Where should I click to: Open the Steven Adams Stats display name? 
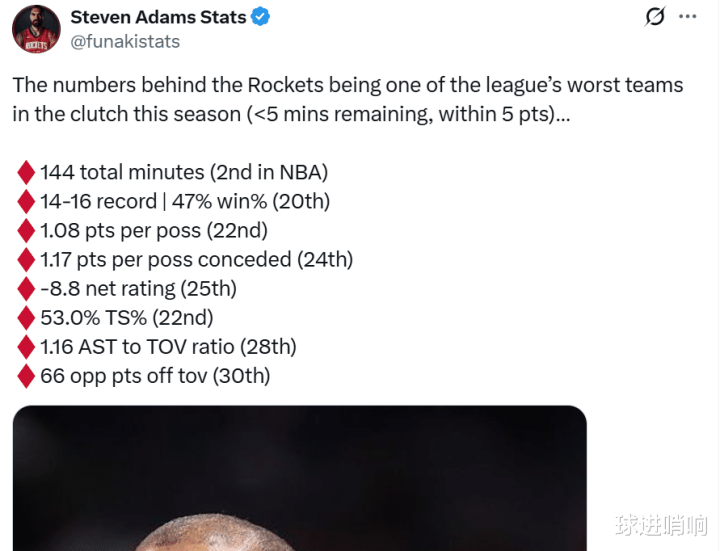pos(158,17)
